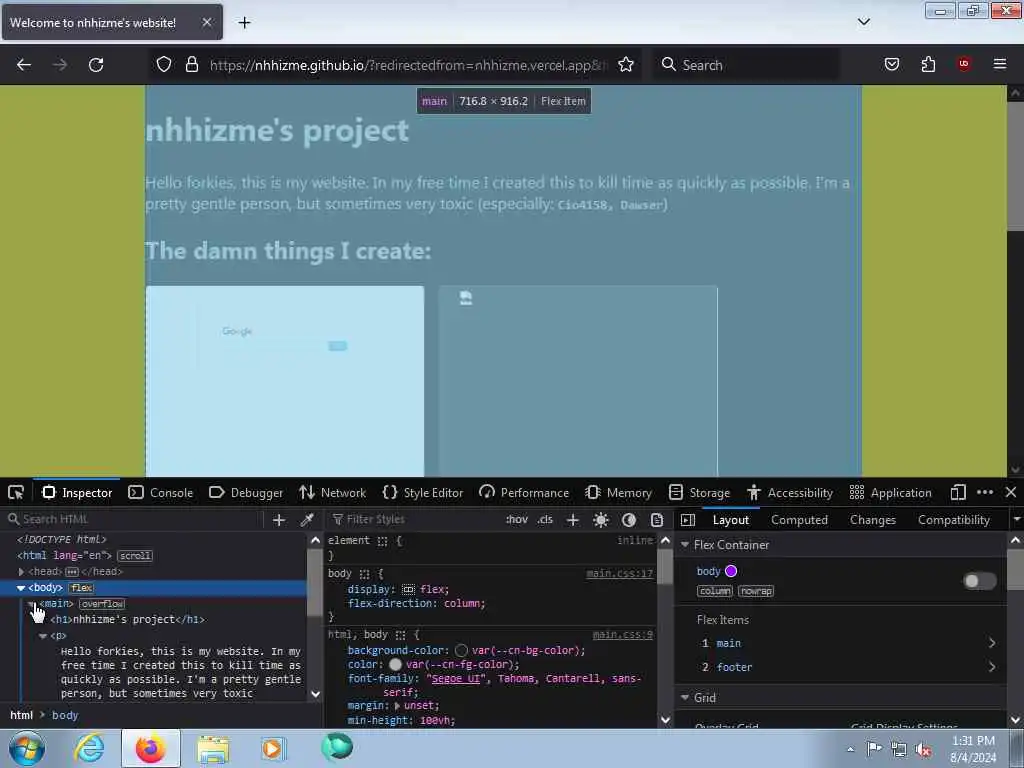Toggle print media simulation
The height and width of the screenshot is (768, 1024).
(x=657, y=520)
